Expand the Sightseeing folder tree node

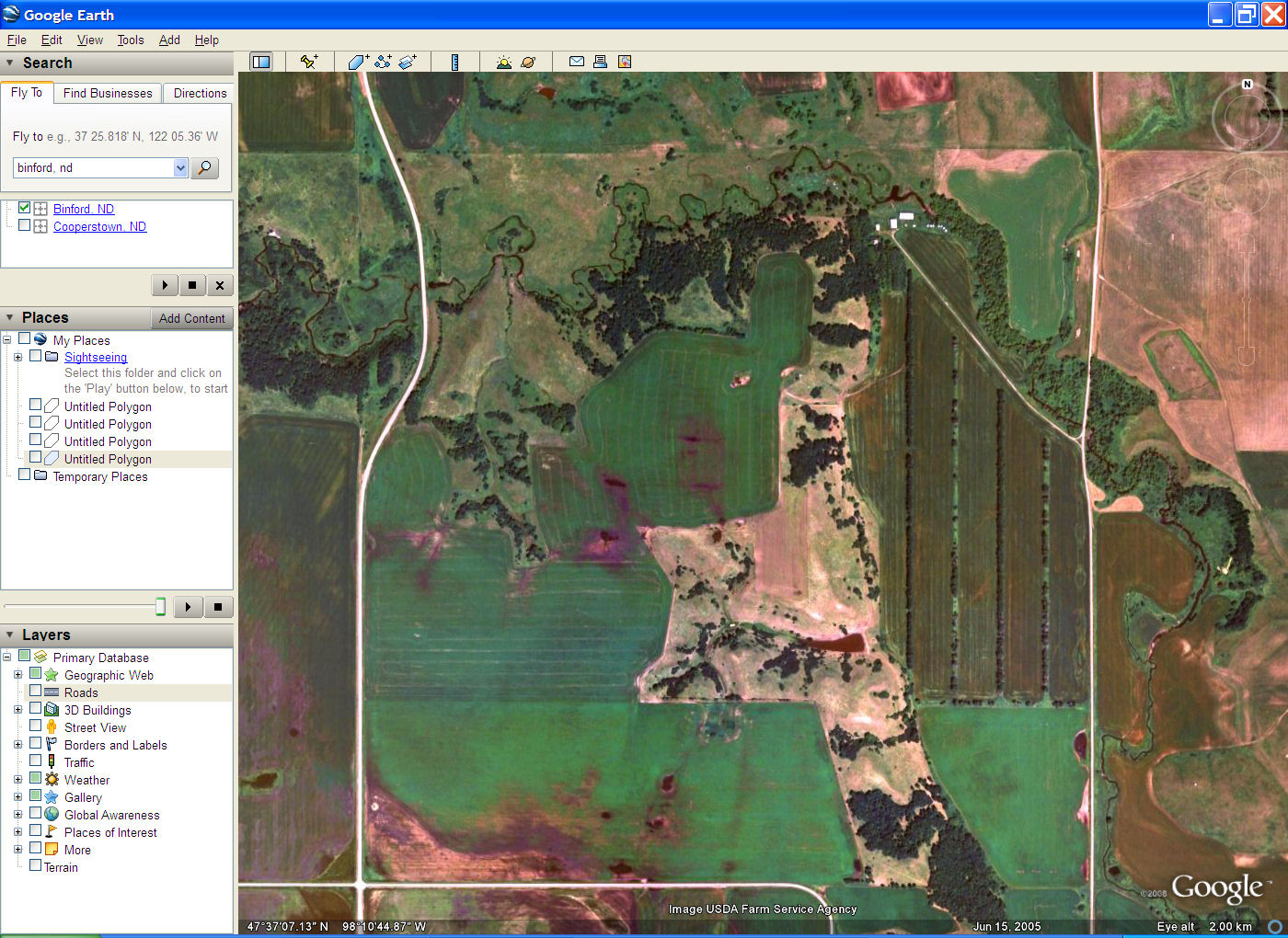17,357
